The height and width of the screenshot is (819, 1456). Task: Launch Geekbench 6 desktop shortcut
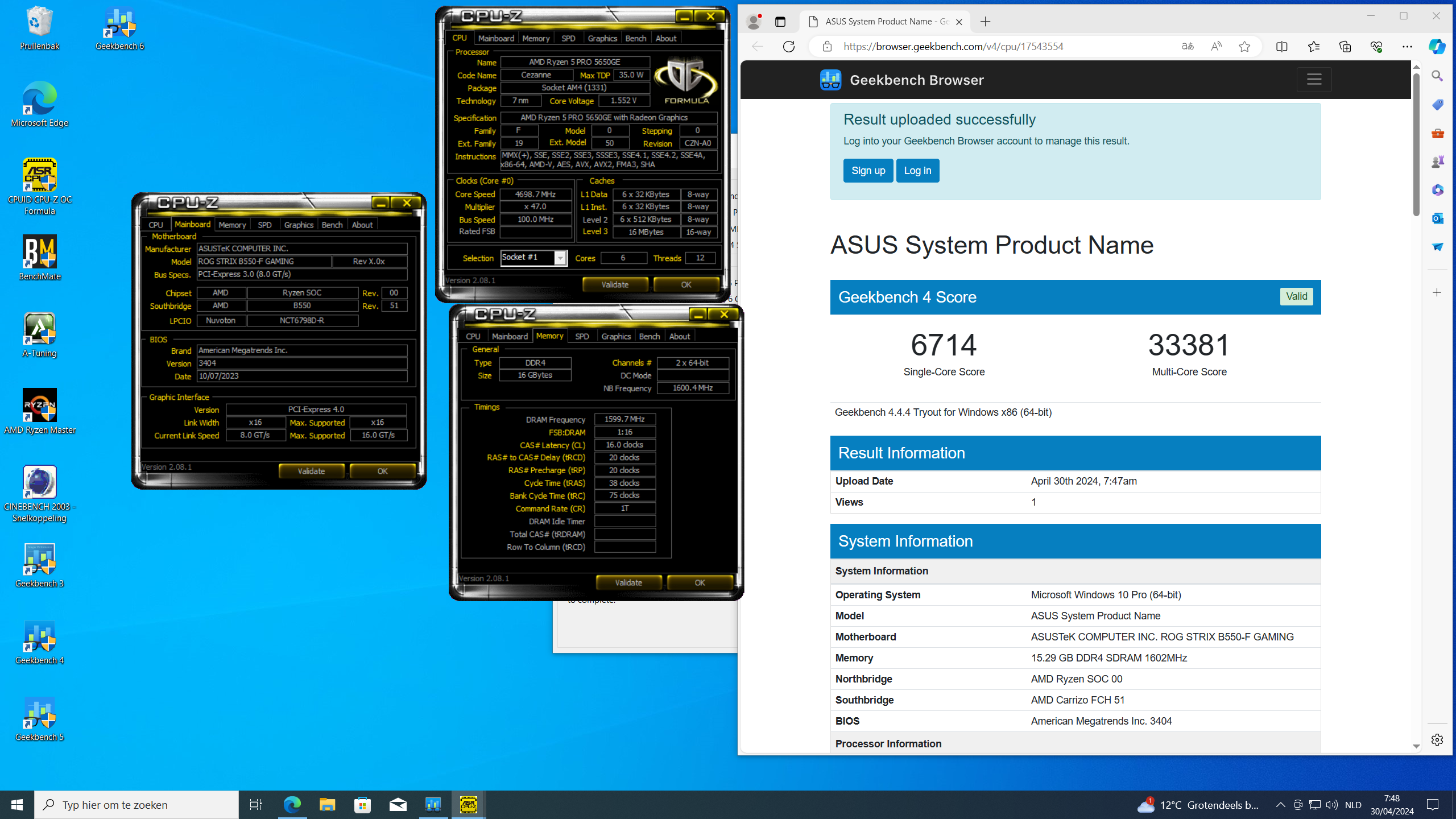tap(119, 28)
